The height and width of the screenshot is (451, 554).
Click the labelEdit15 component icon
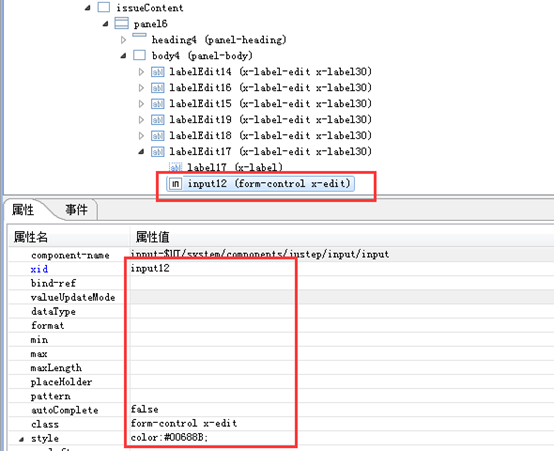158,104
